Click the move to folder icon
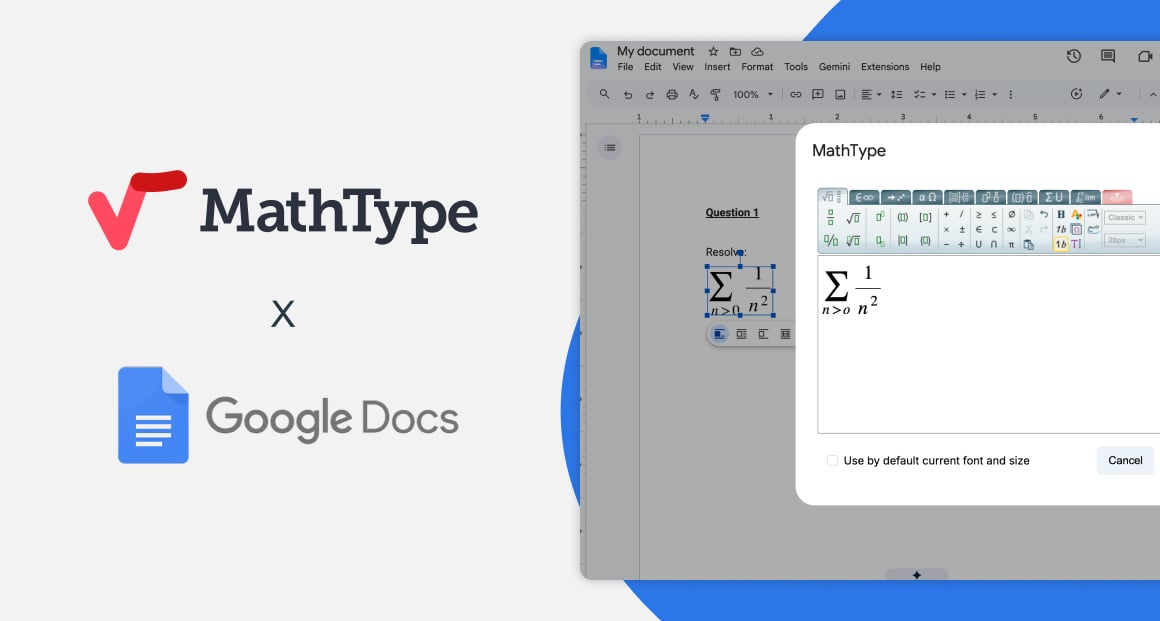The width and height of the screenshot is (1160, 621). [735, 52]
